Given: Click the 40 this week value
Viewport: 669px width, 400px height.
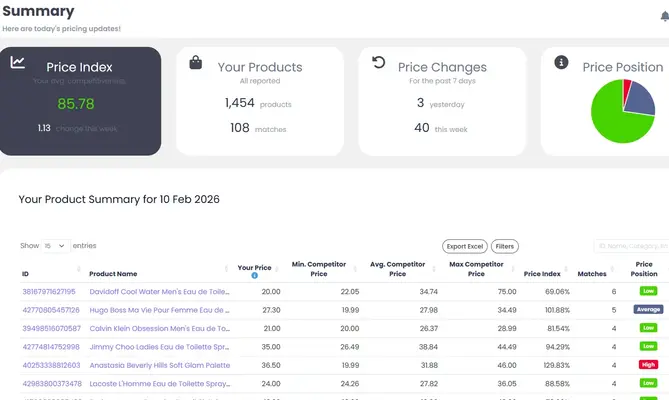Looking at the screenshot, I should (x=422, y=128).
